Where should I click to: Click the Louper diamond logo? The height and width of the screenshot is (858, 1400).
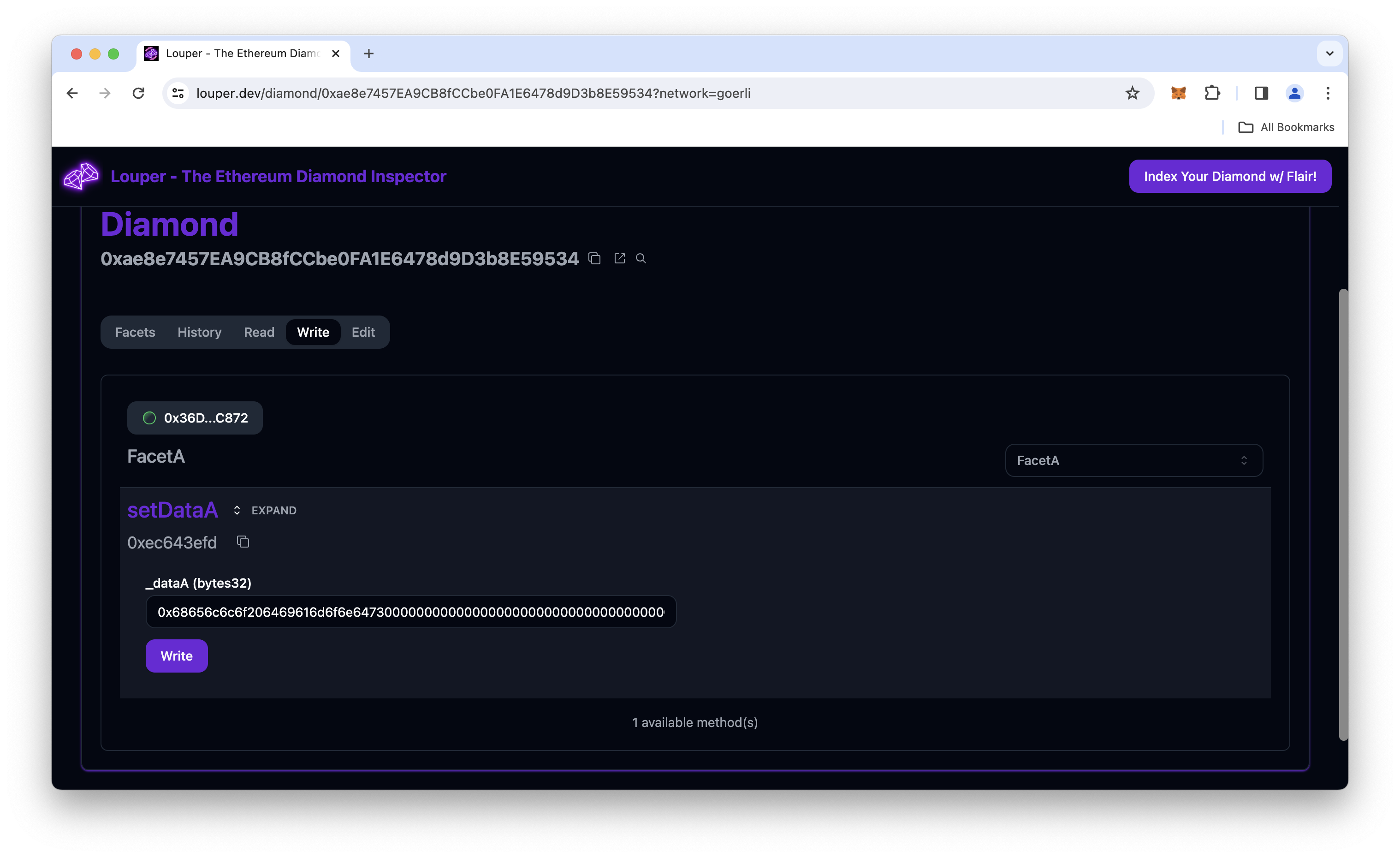tap(81, 176)
